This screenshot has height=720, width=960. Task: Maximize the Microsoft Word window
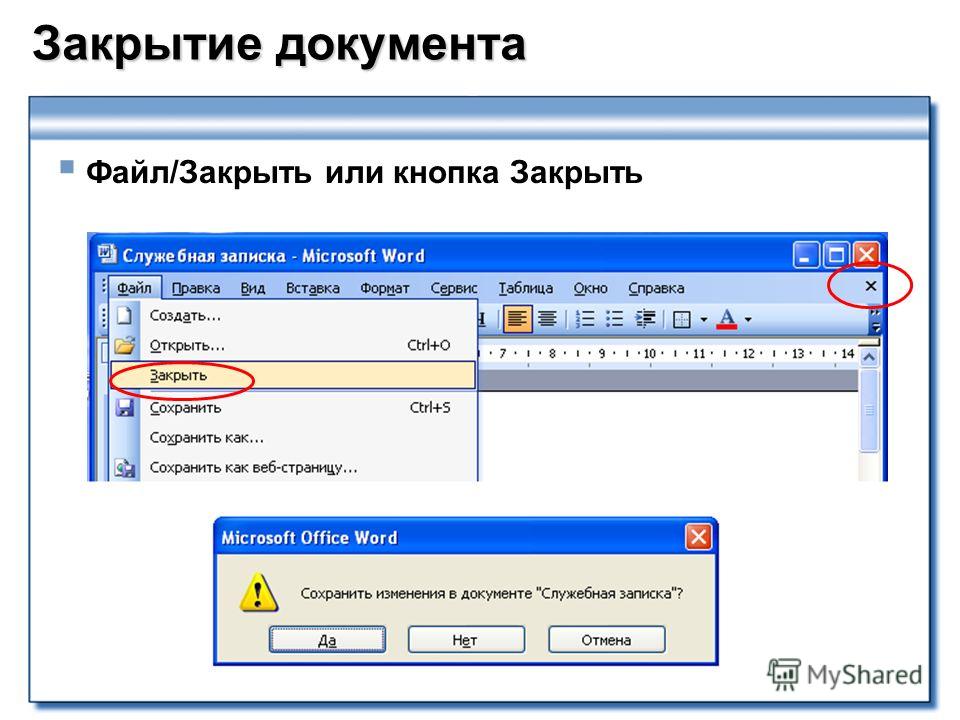(x=836, y=255)
